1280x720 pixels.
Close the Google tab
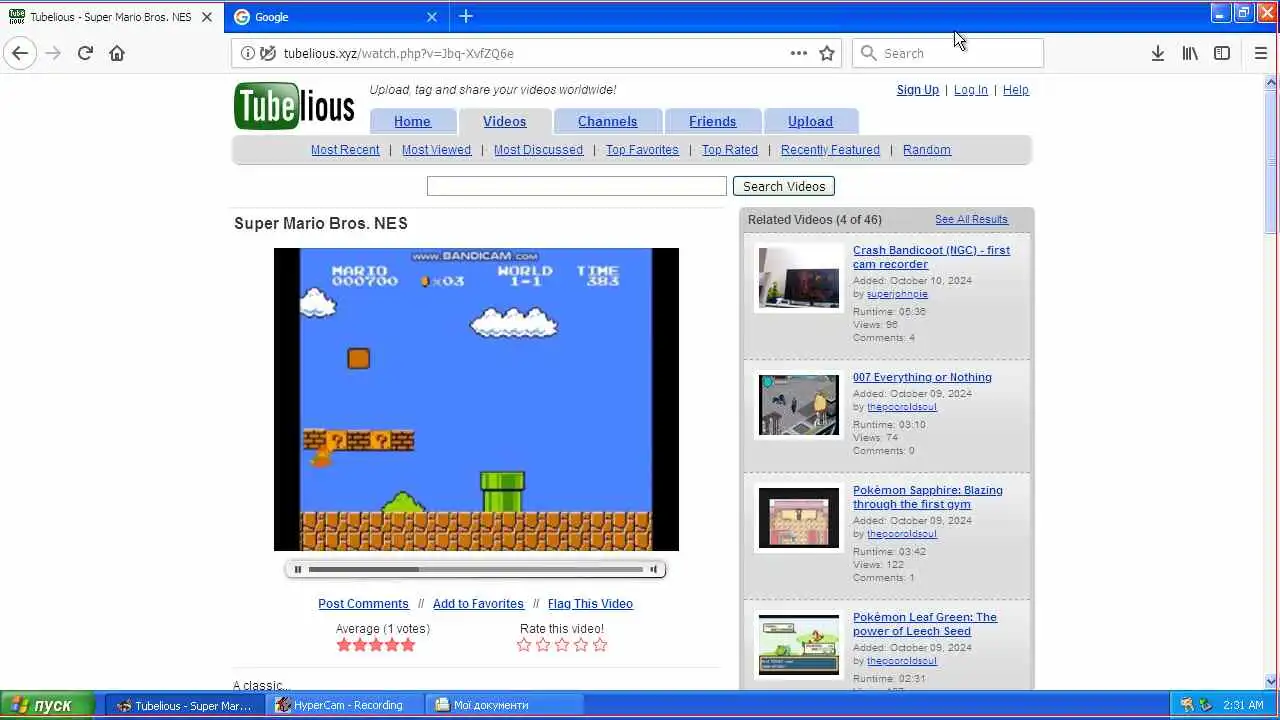pos(432,16)
